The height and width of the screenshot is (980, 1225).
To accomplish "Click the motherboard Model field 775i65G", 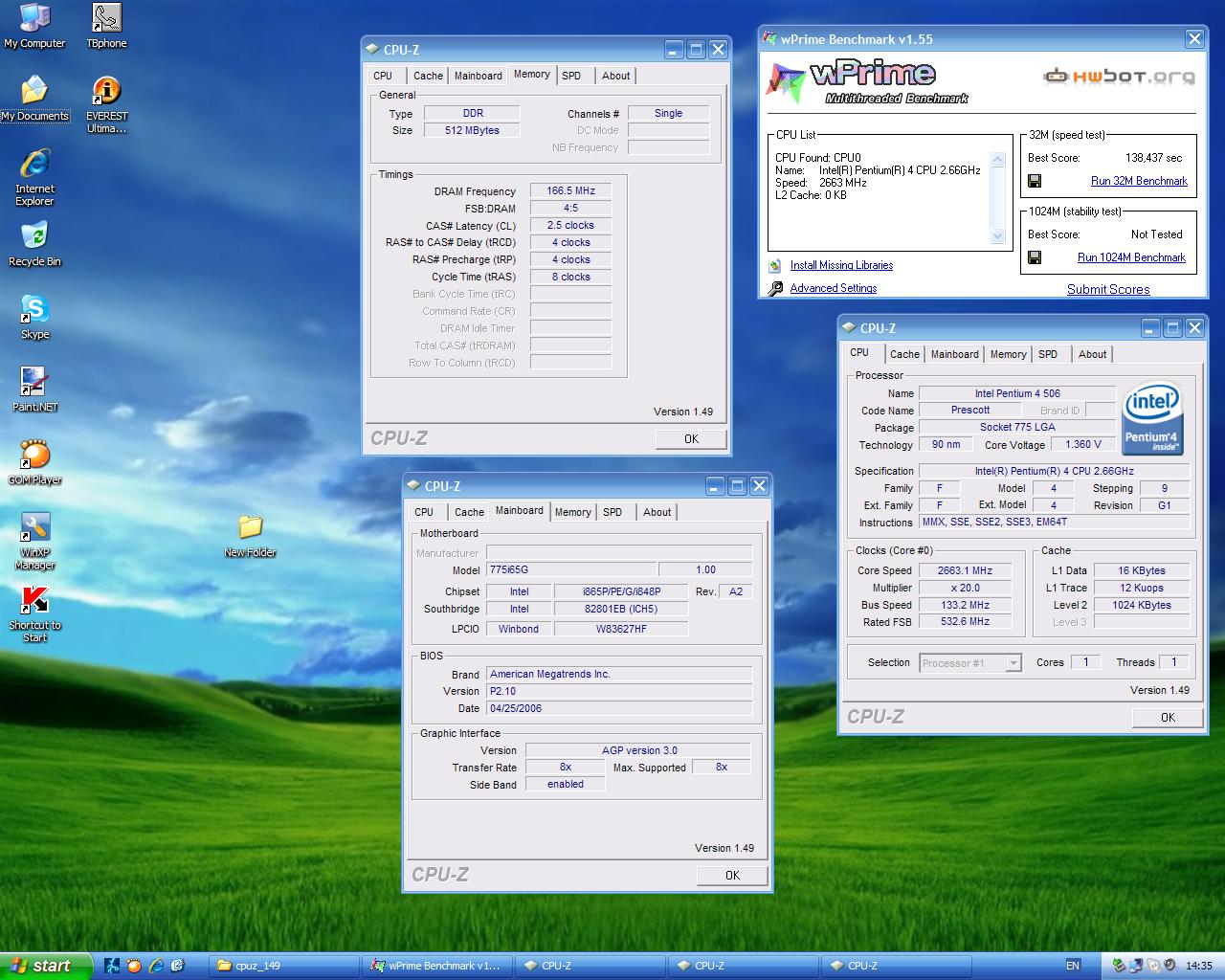I will coord(571,569).
